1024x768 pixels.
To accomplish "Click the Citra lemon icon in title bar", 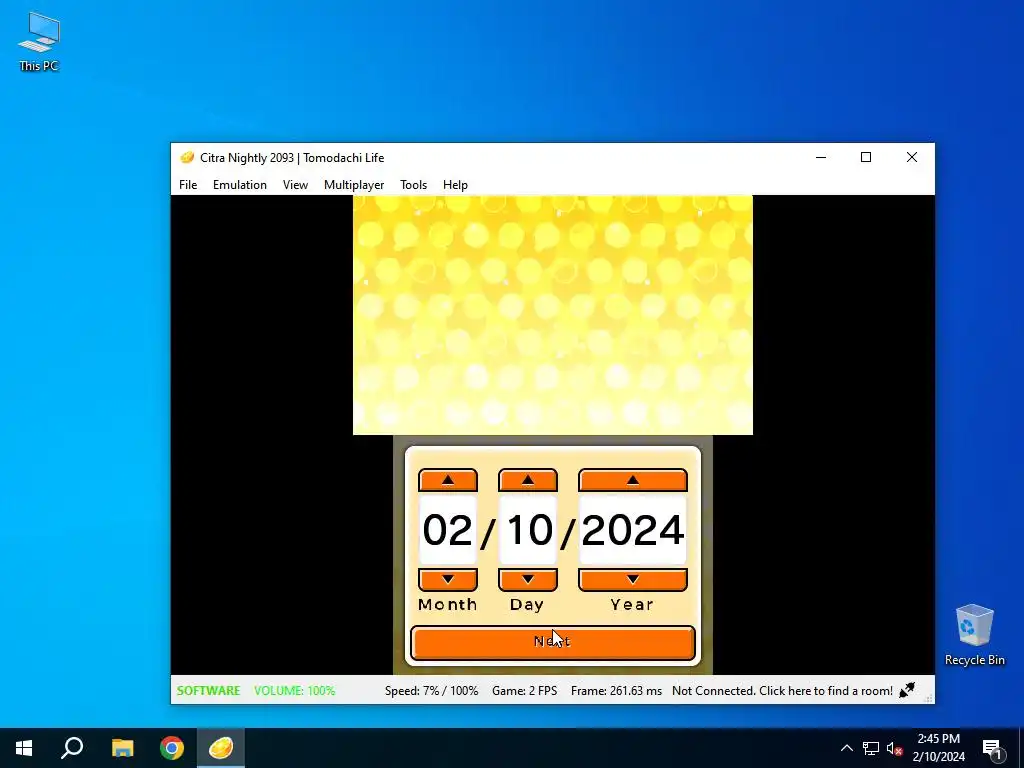I will (x=187, y=157).
